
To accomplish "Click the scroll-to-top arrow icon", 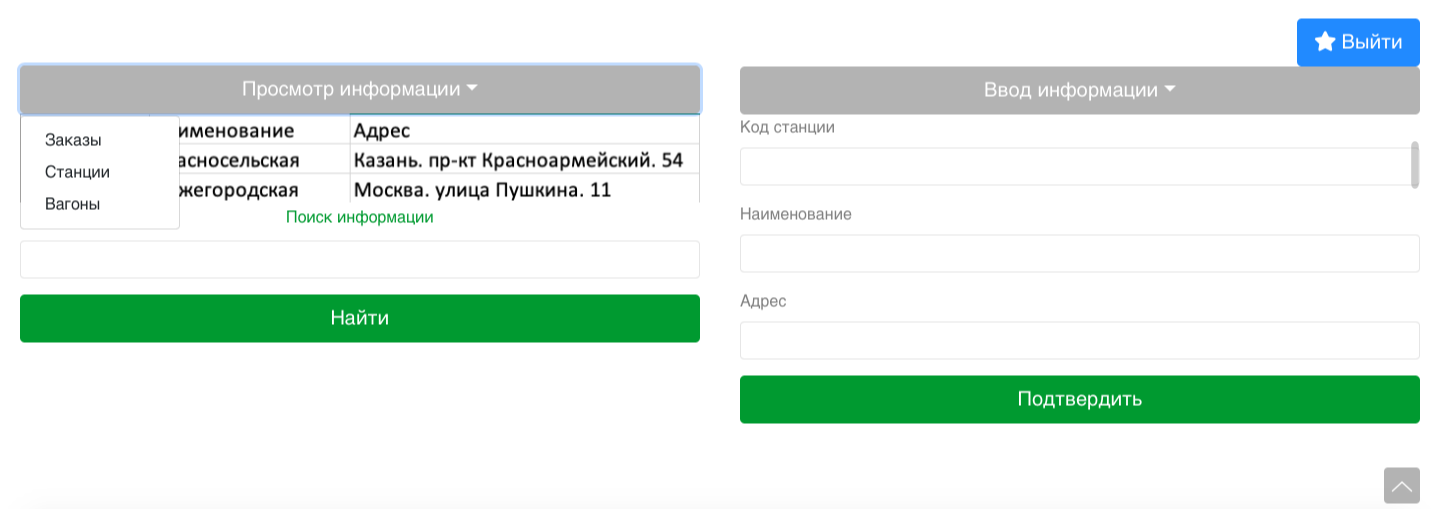I will [1402, 486].
